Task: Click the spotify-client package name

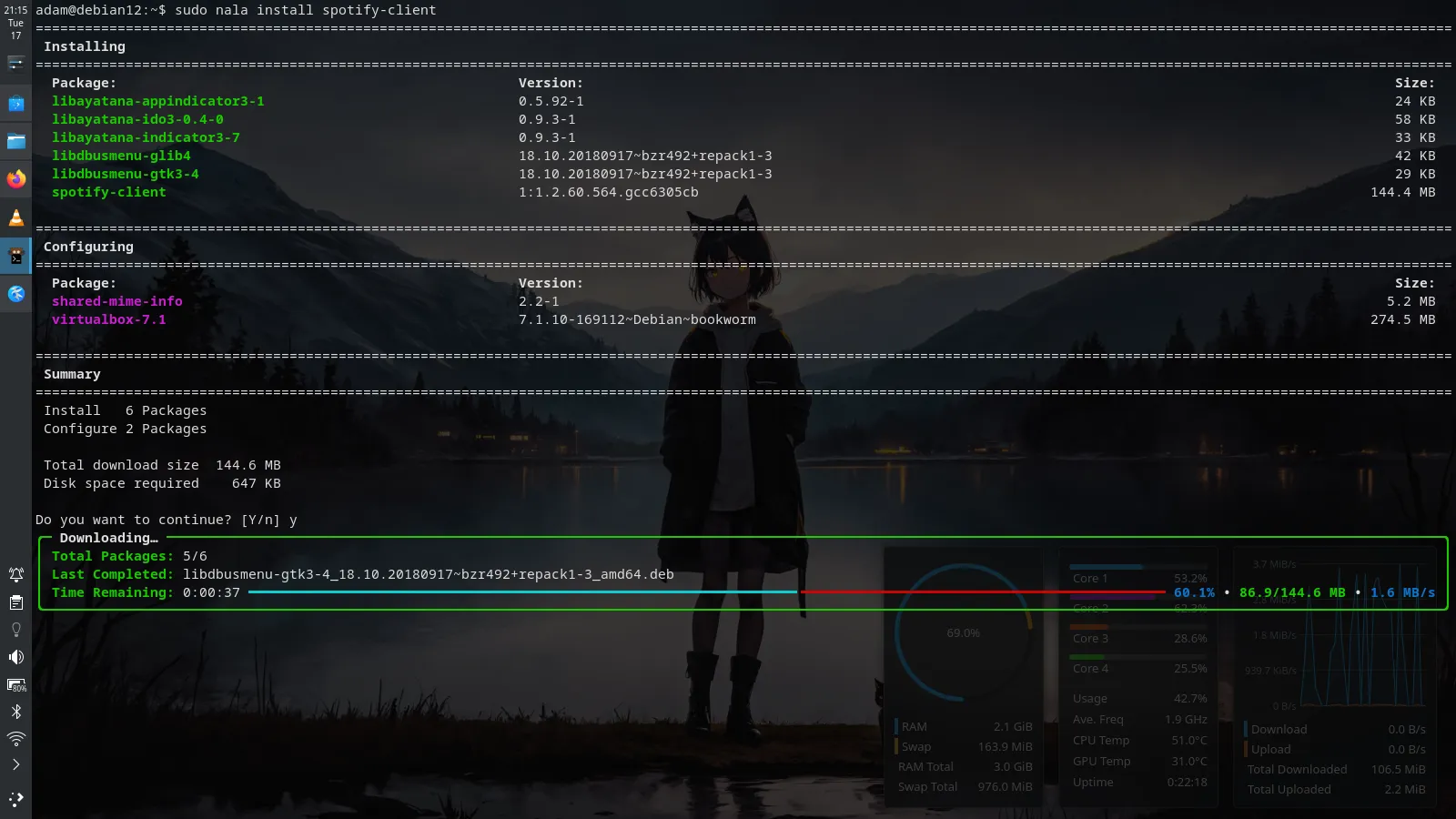Action: coord(109,192)
